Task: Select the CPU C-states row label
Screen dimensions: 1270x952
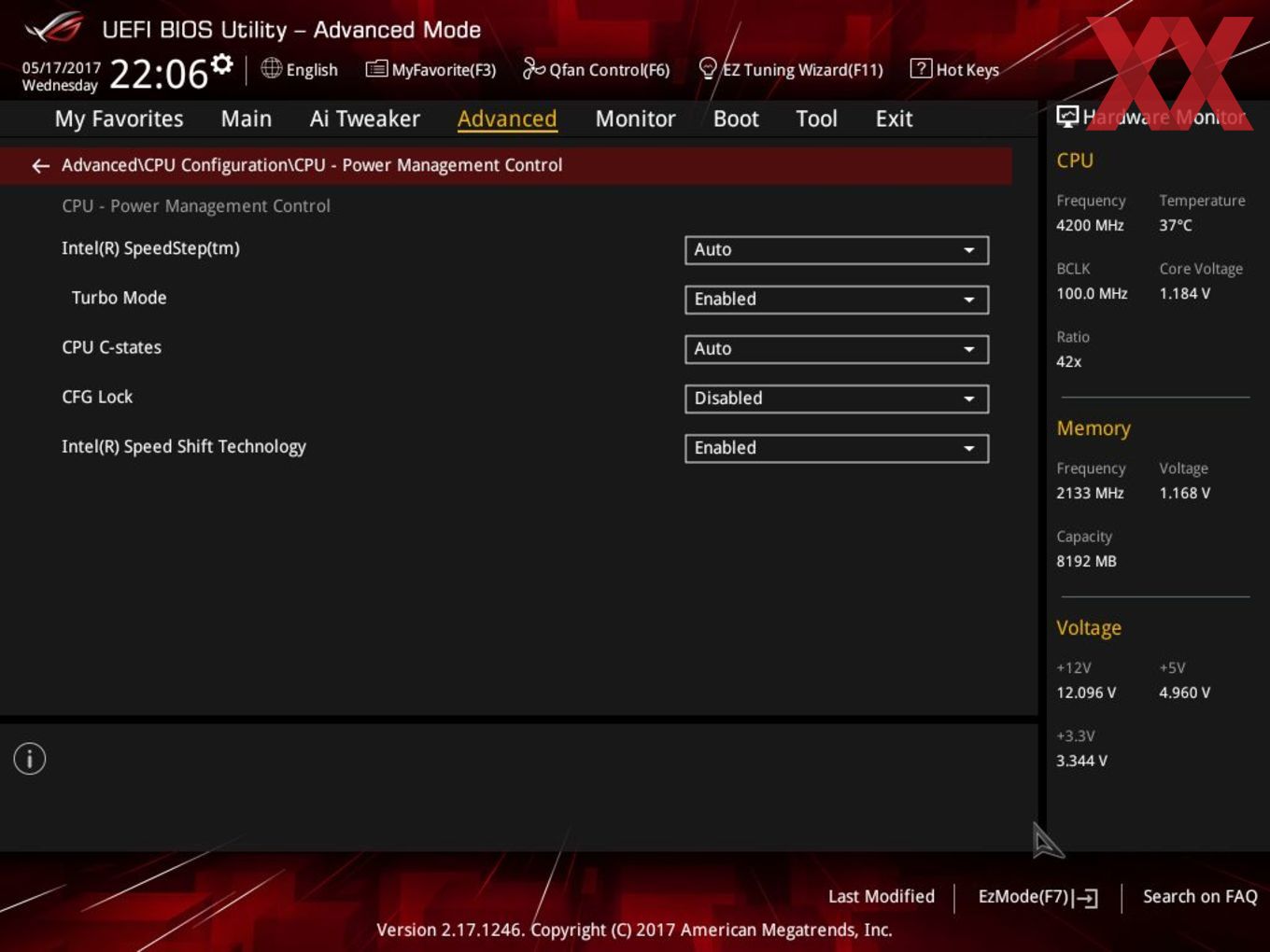Action: 111,347
